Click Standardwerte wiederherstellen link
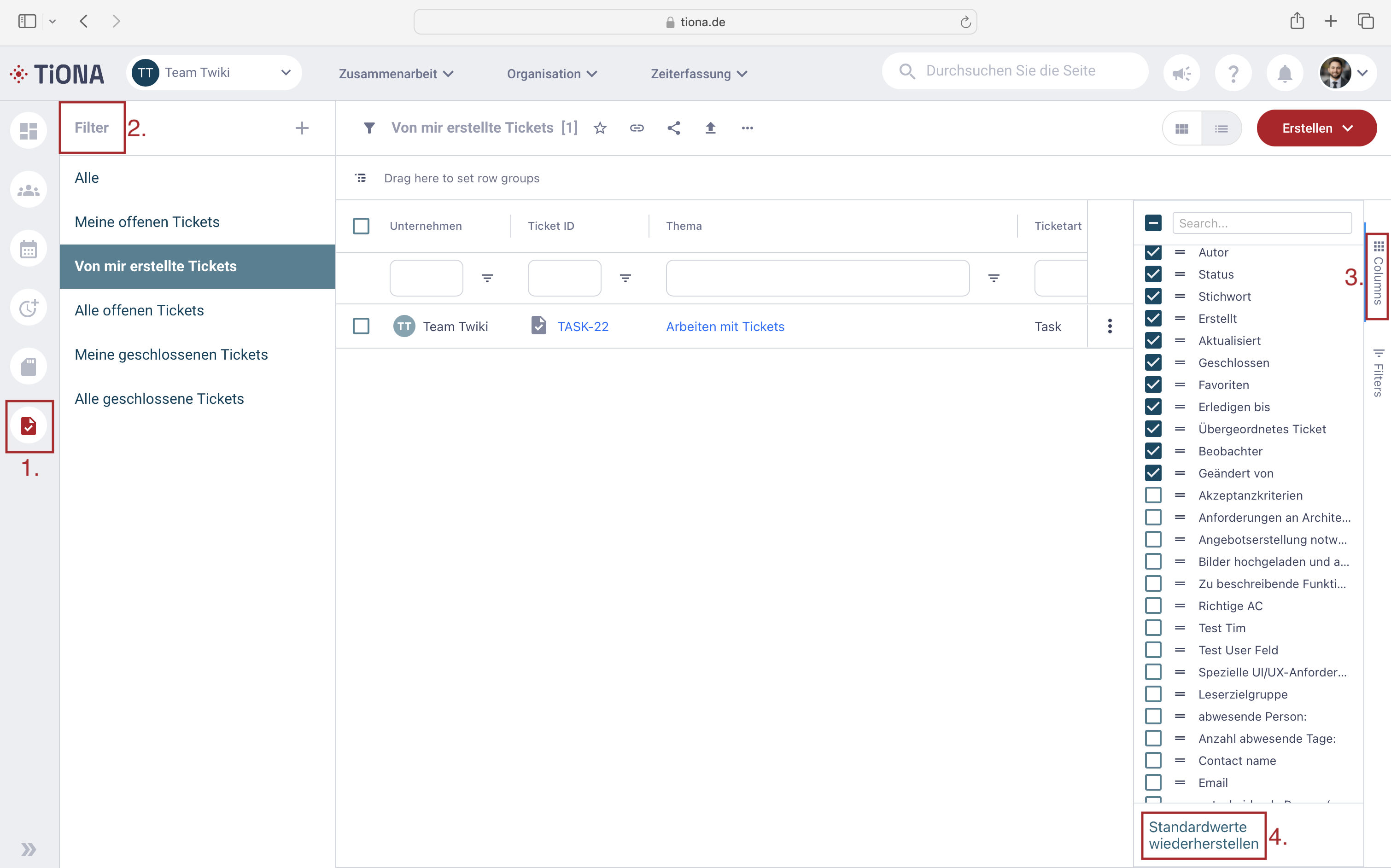1391x868 pixels. 1203,835
